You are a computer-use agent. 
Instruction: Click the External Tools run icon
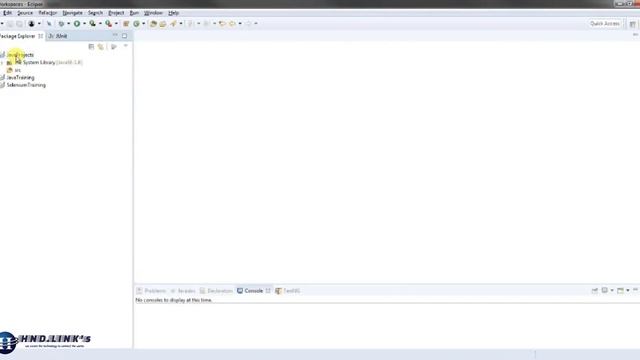coord(109,24)
